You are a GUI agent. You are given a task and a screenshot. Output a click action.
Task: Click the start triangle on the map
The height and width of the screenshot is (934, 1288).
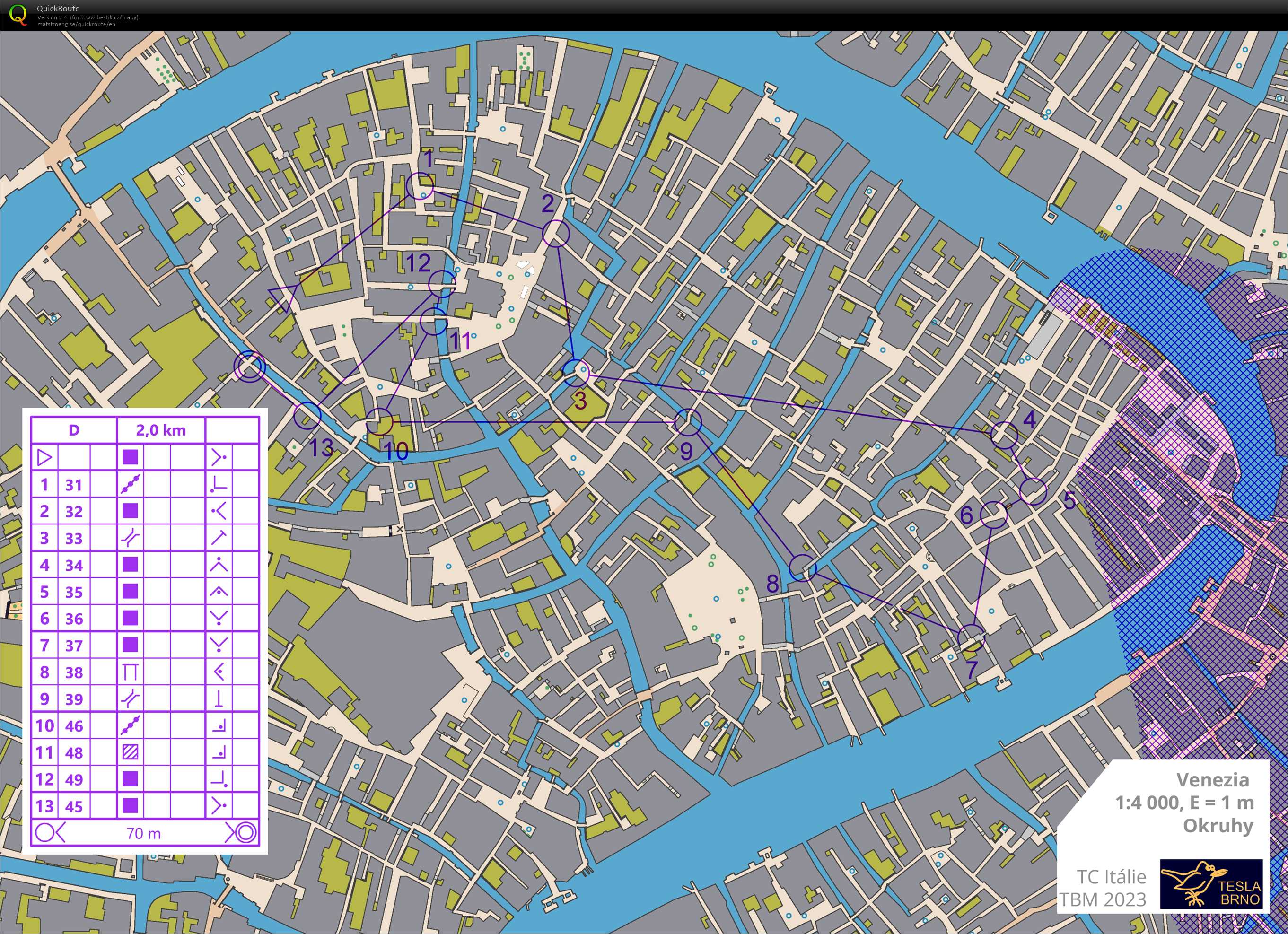(x=283, y=297)
